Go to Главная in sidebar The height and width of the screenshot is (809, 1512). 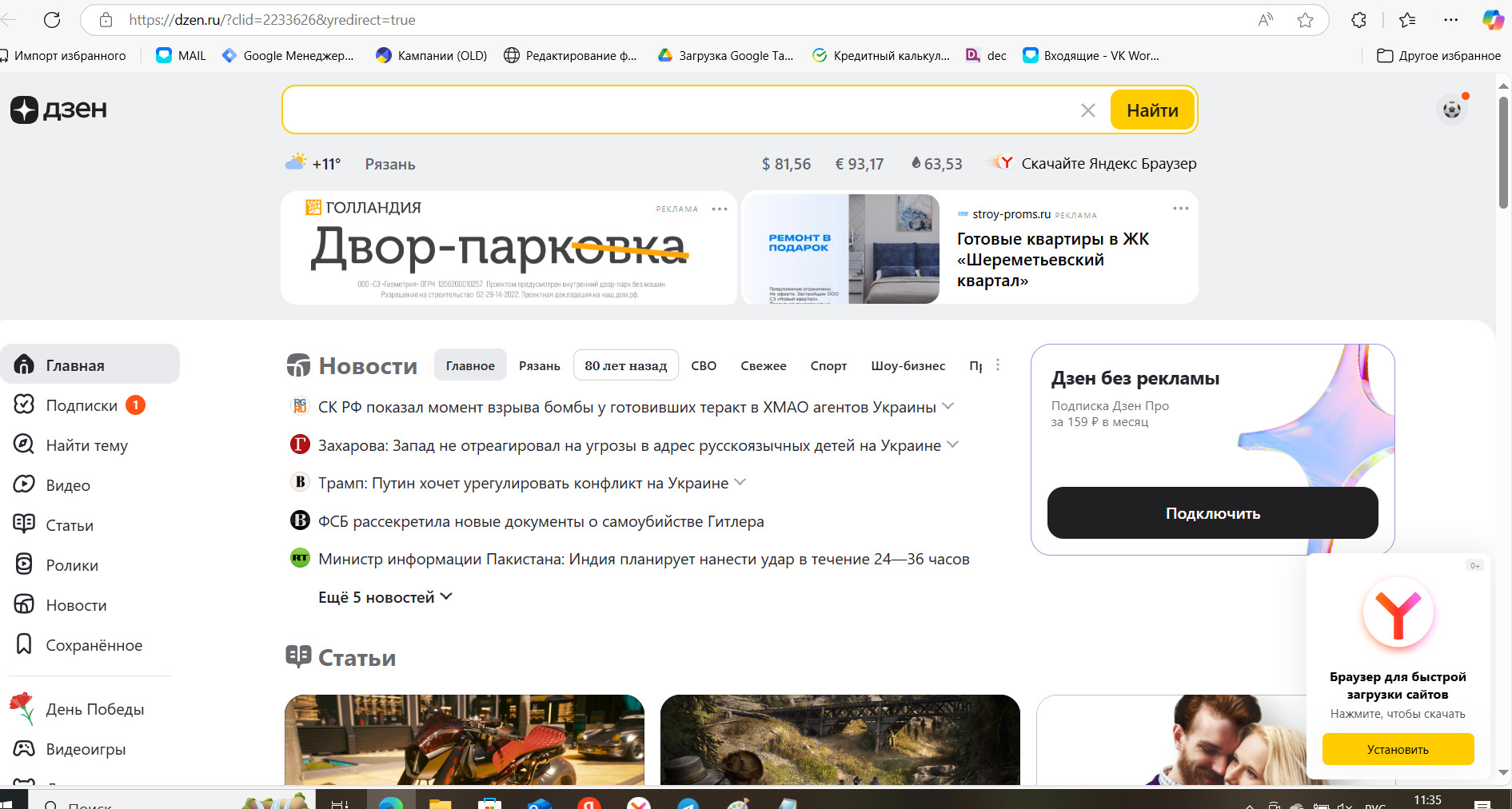pos(90,365)
